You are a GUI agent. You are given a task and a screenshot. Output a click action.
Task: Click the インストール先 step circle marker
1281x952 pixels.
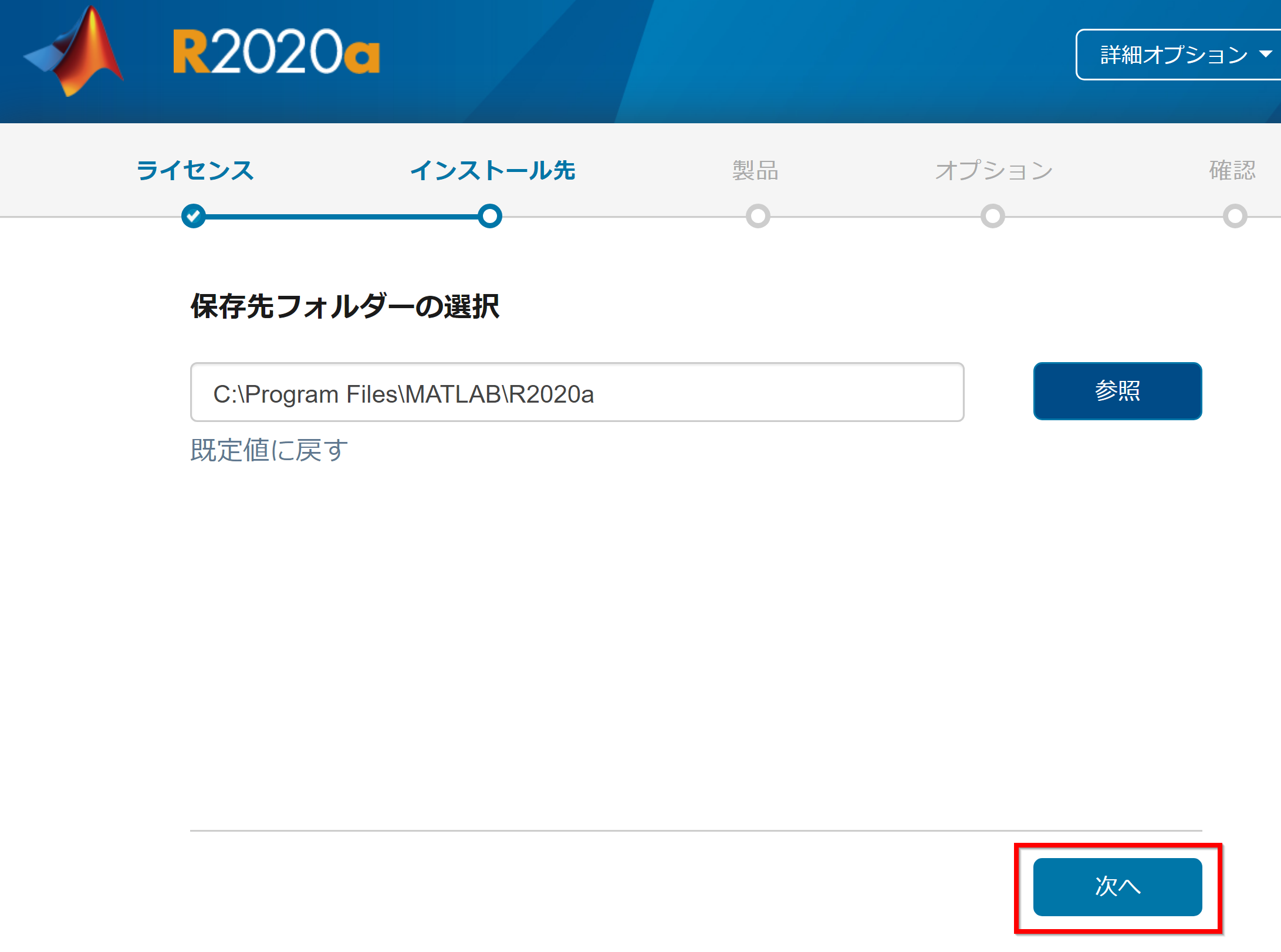point(489,216)
